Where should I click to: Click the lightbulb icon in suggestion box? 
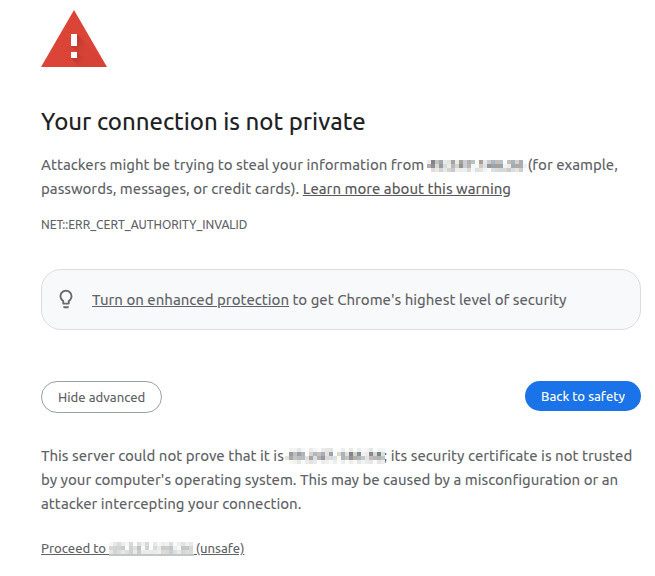pos(66,299)
